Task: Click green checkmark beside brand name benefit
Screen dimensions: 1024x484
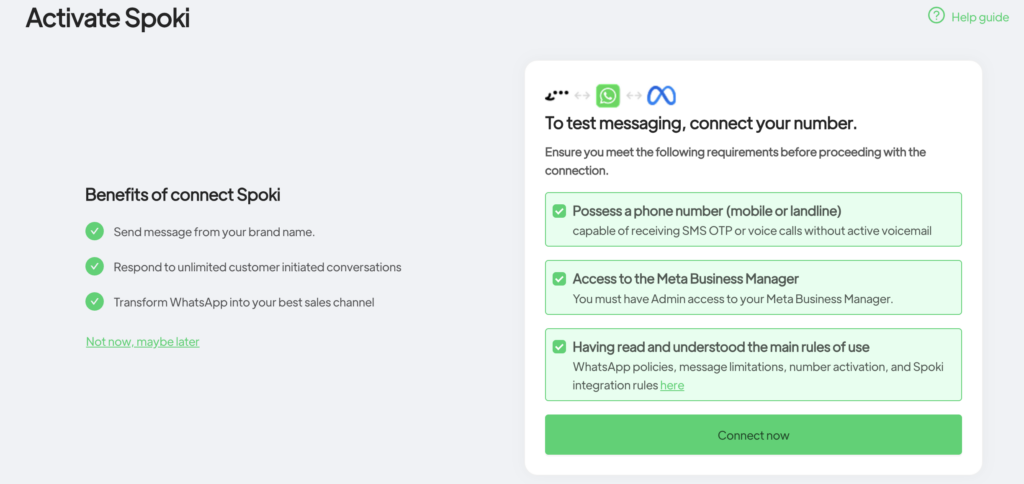Action: pyautogui.click(x=95, y=232)
